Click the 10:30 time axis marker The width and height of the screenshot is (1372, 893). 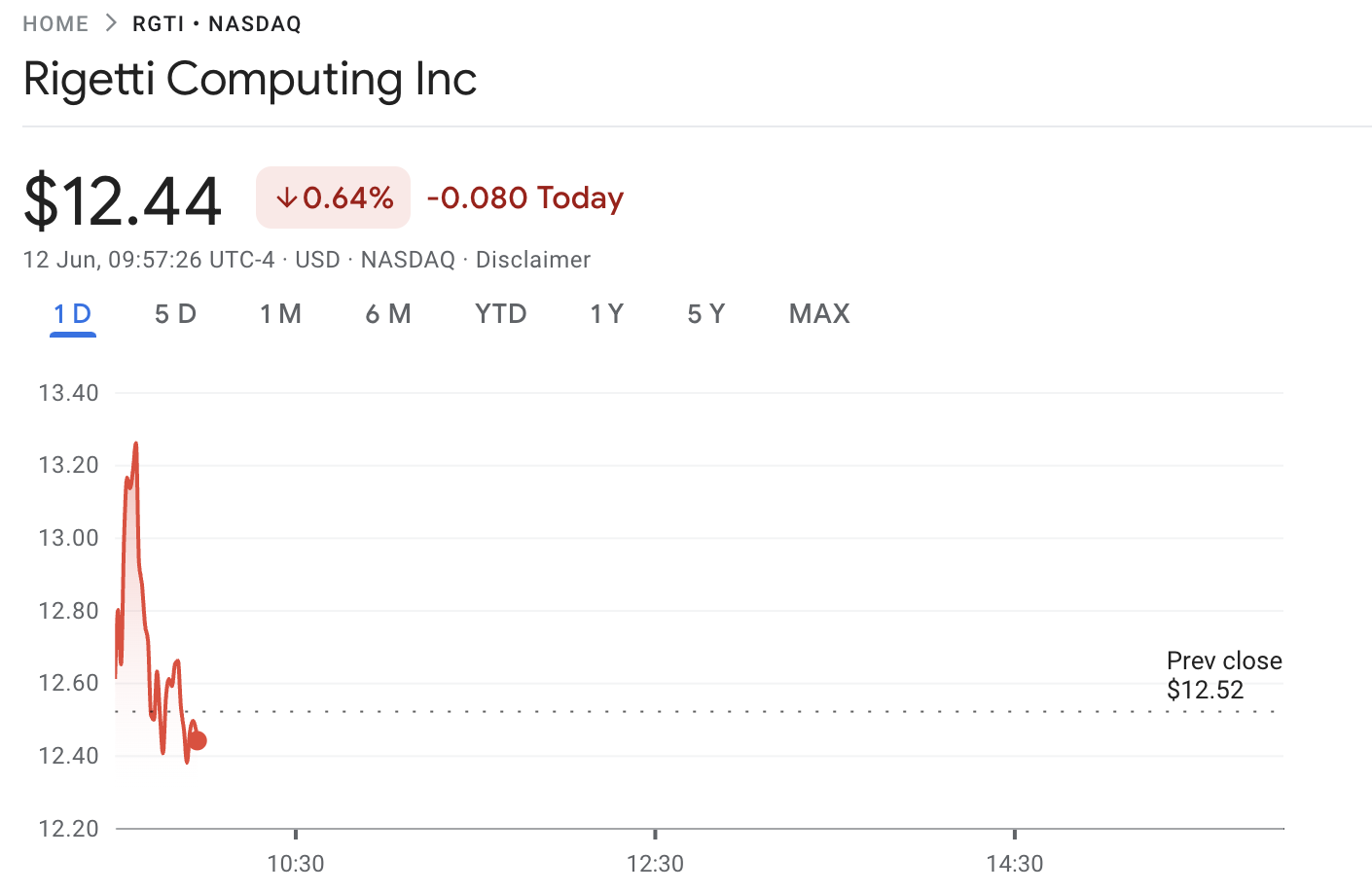296,863
